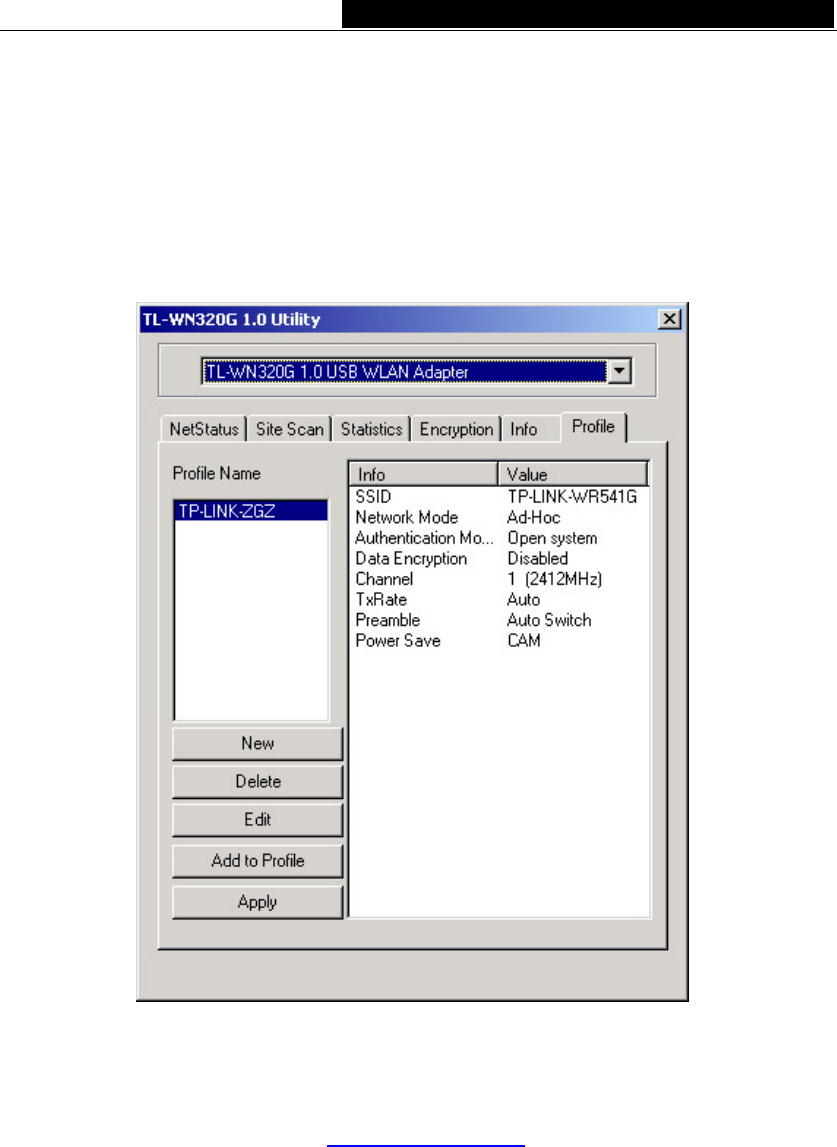
Task: Click the Add to Profile button
Action: point(258,860)
